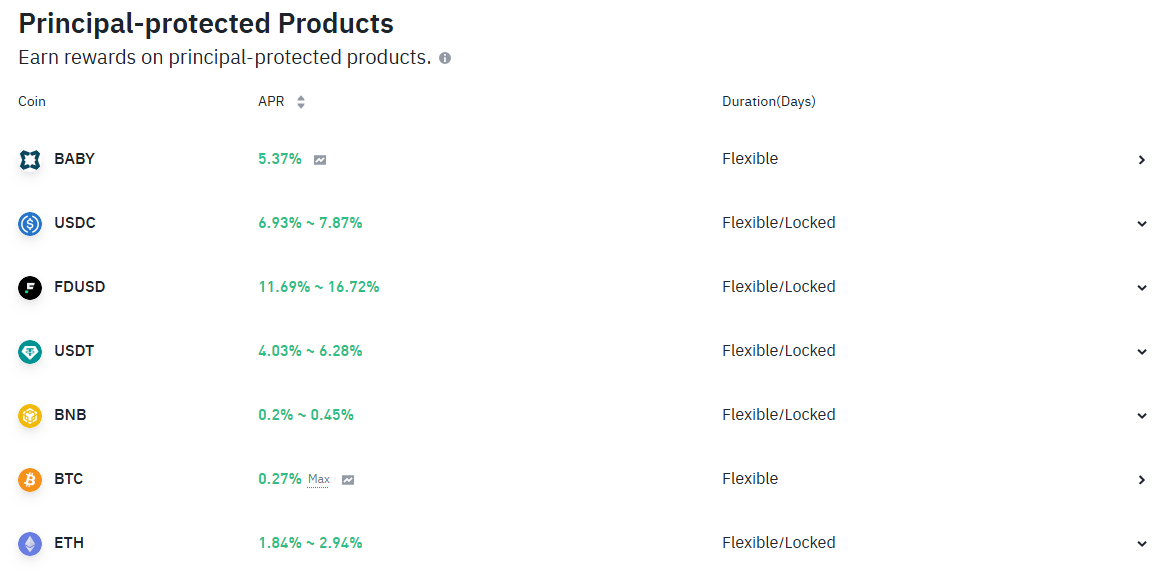Expand the FDUSD row chevron
This screenshot has width=1174, height=575.
click(1142, 288)
